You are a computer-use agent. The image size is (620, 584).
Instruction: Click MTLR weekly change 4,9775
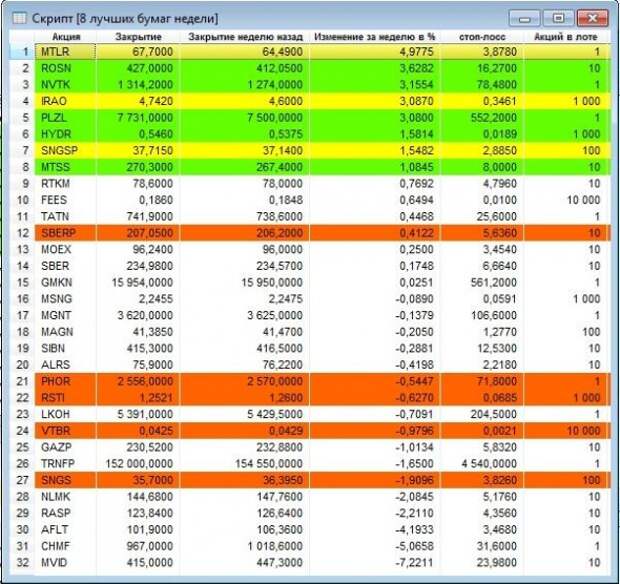coord(374,52)
